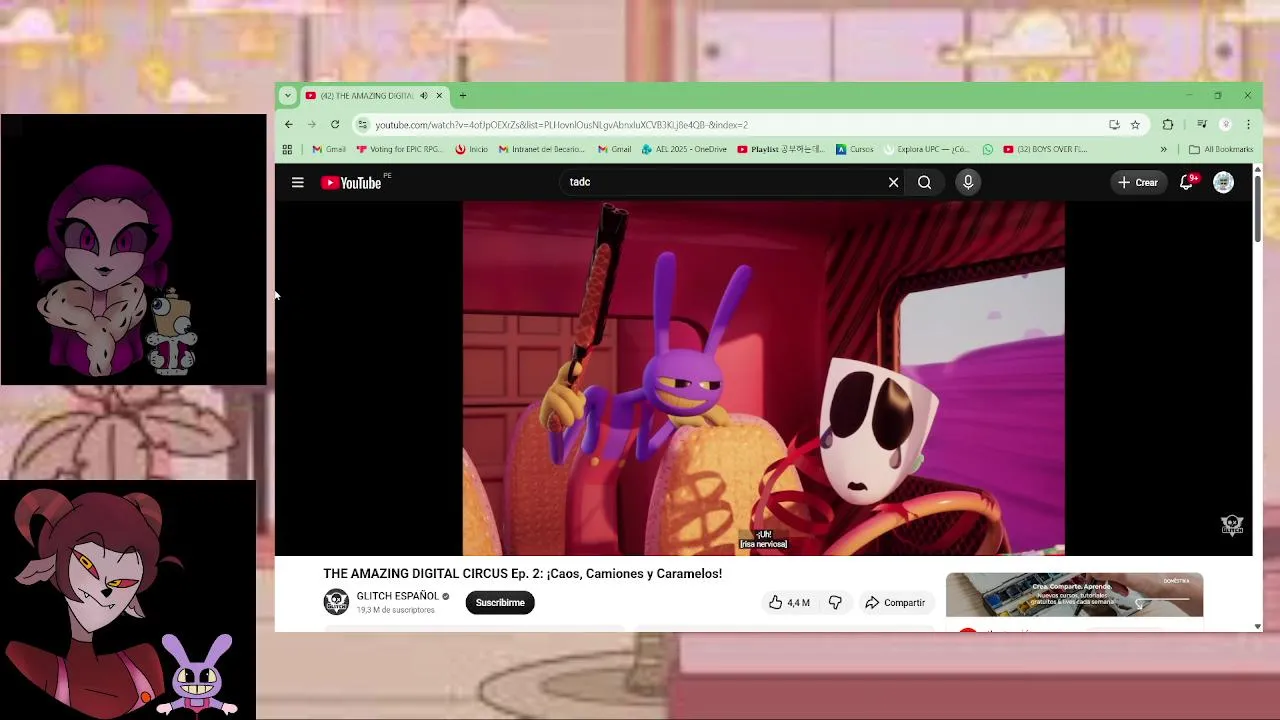Open the GLITCH ESPAÑOL channel name
This screenshot has height=720, width=1280.
tap(397, 596)
